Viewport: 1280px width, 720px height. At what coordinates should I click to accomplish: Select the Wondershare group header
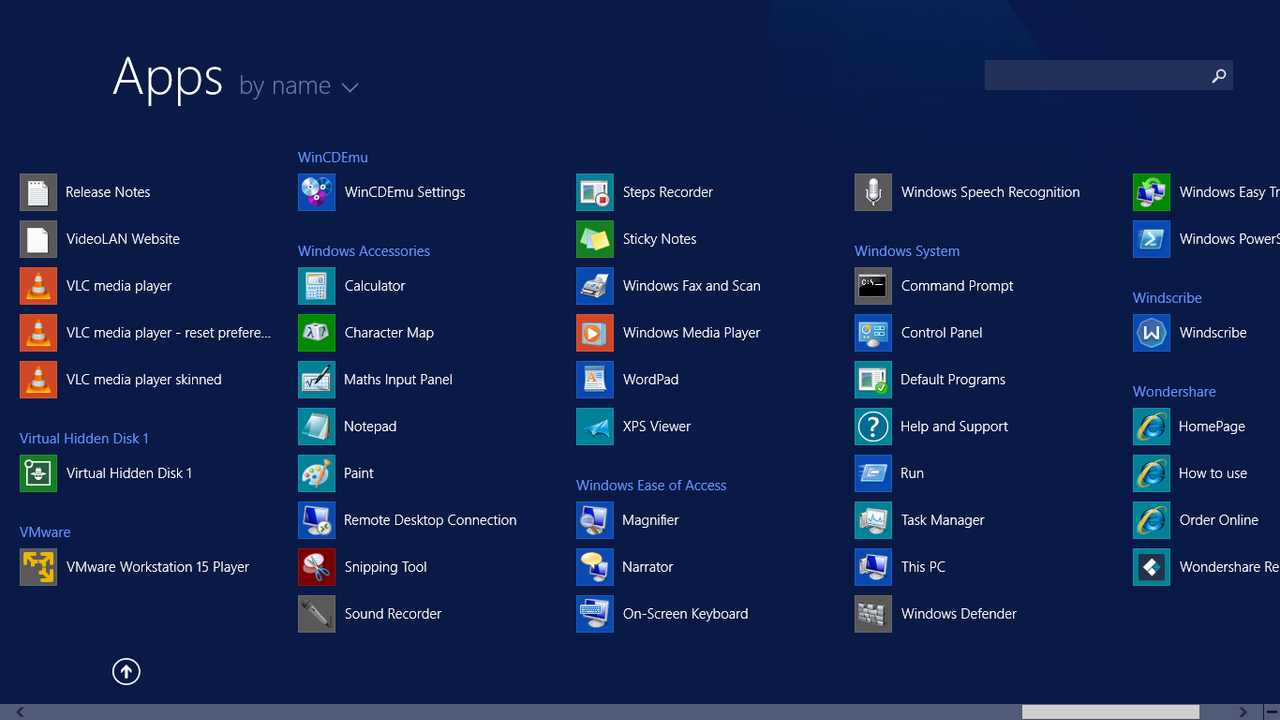[x=1174, y=392]
